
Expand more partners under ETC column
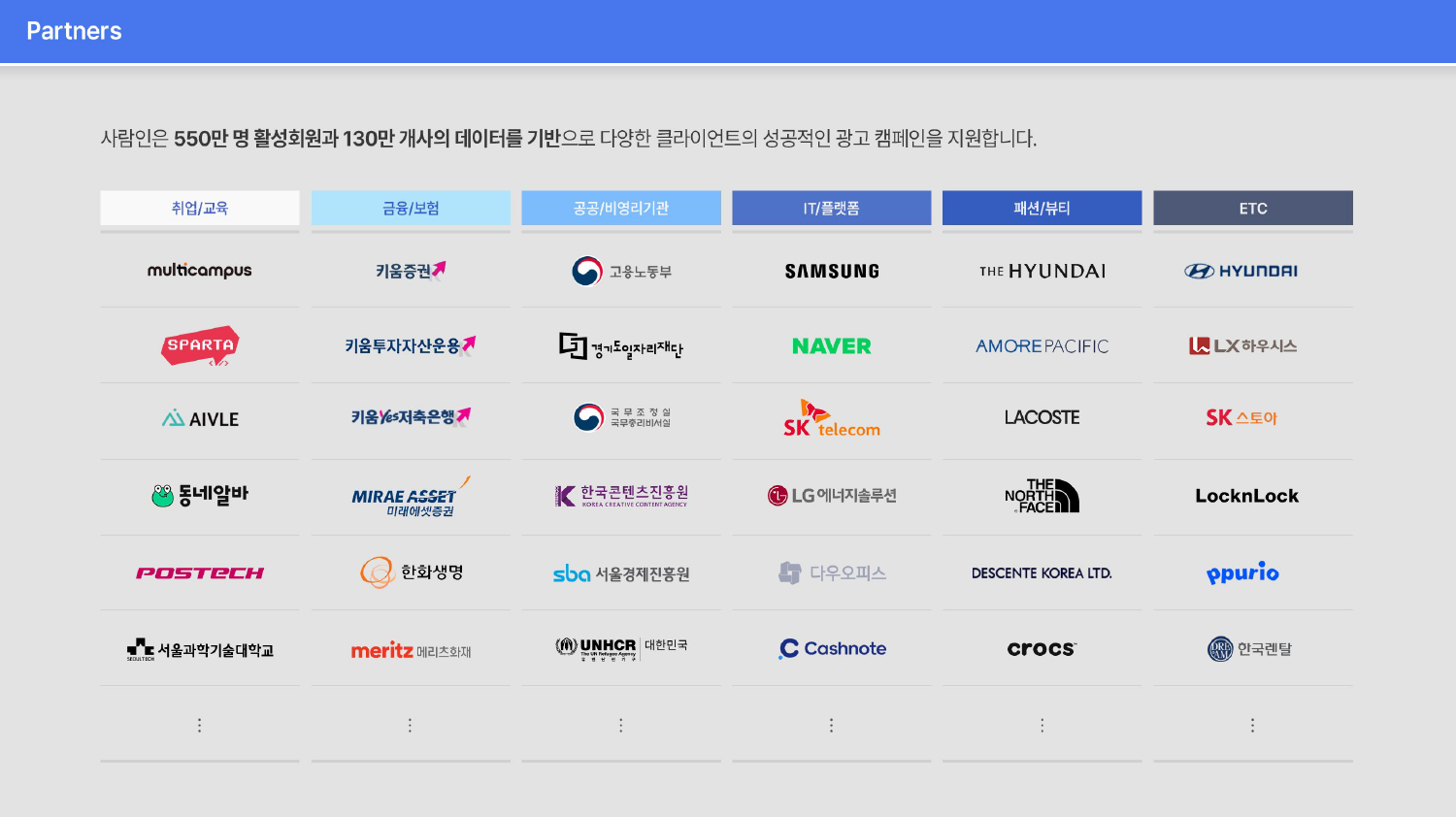click(1253, 725)
